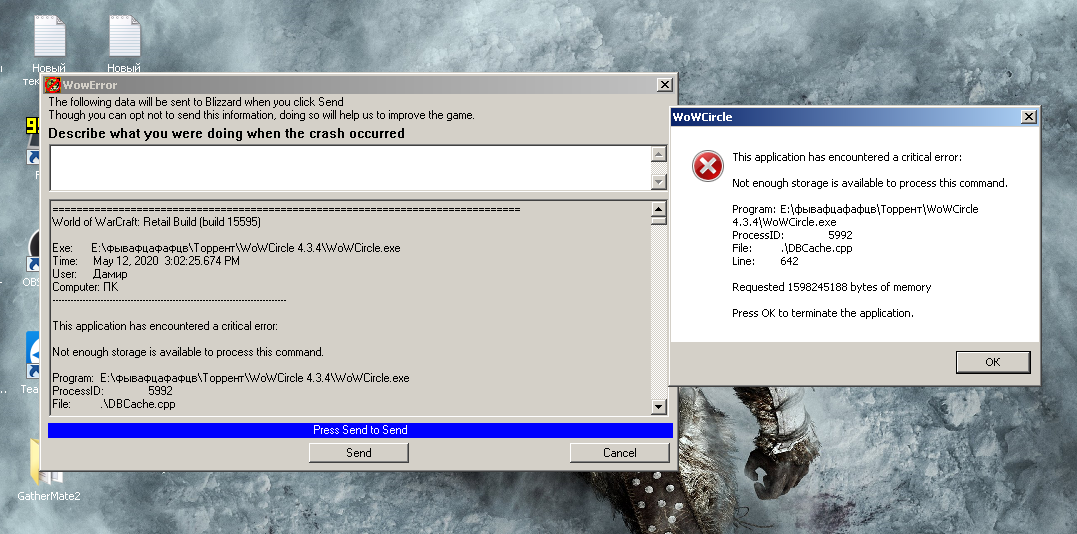
Task: Click the yellow-black desktop shortcut icon
Action: 33,128
